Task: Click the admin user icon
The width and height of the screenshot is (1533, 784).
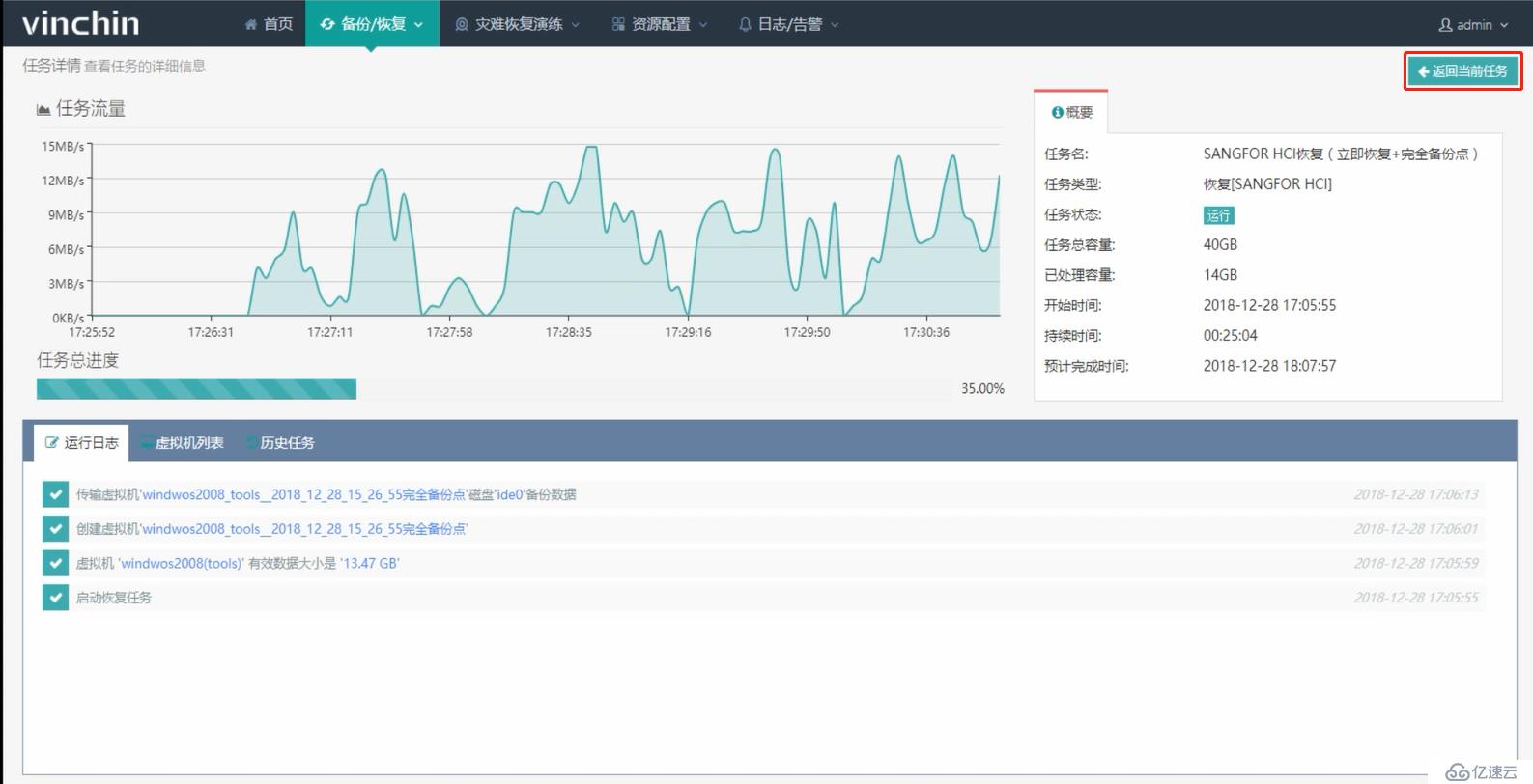Action: click(x=1445, y=25)
